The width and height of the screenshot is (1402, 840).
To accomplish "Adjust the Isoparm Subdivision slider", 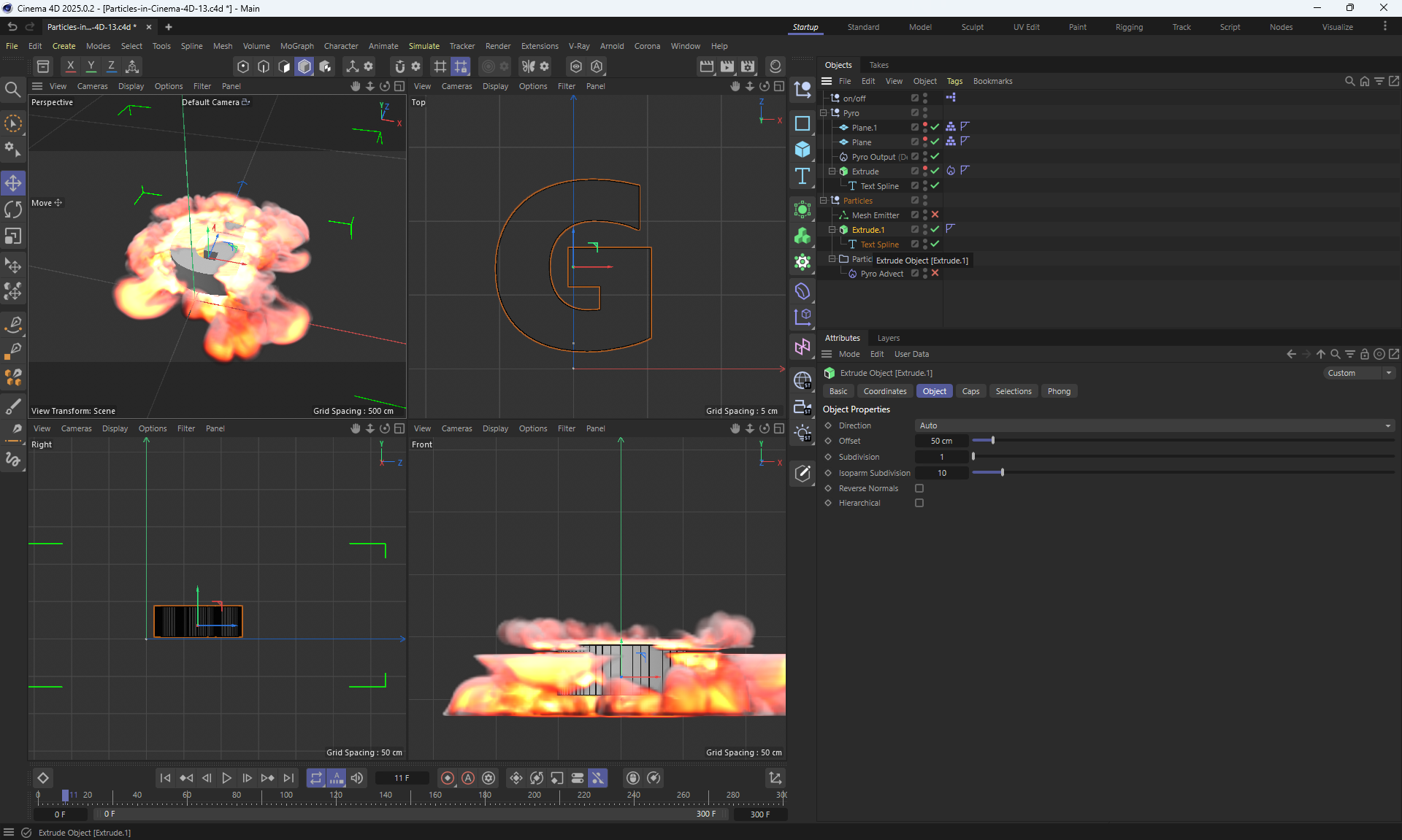I will click(x=1003, y=473).
